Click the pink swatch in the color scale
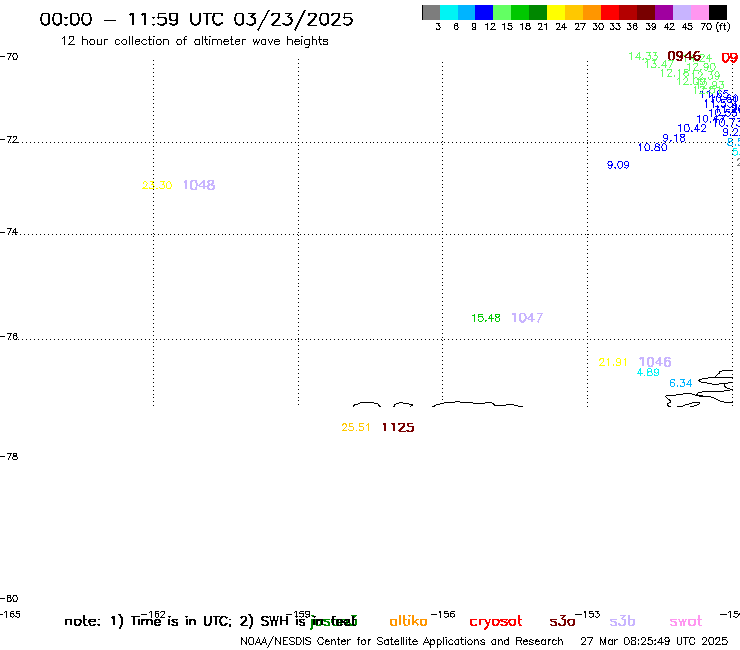This screenshot has height=650, width=740. point(700,13)
